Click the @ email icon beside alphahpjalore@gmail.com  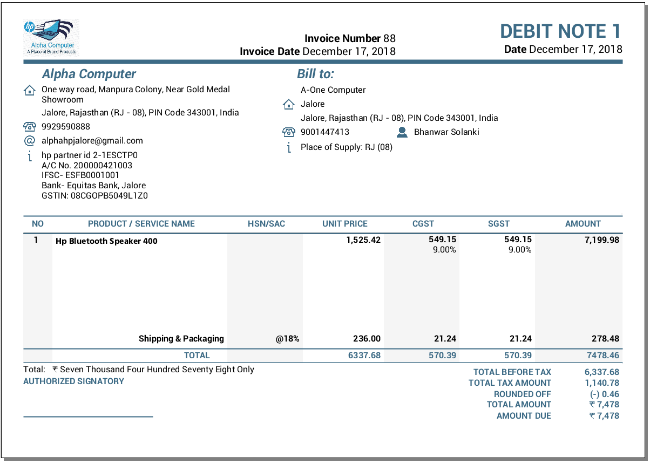(29, 141)
